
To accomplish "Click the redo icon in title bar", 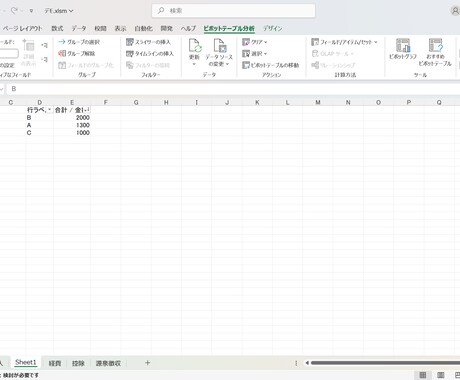I will click(14, 11).
